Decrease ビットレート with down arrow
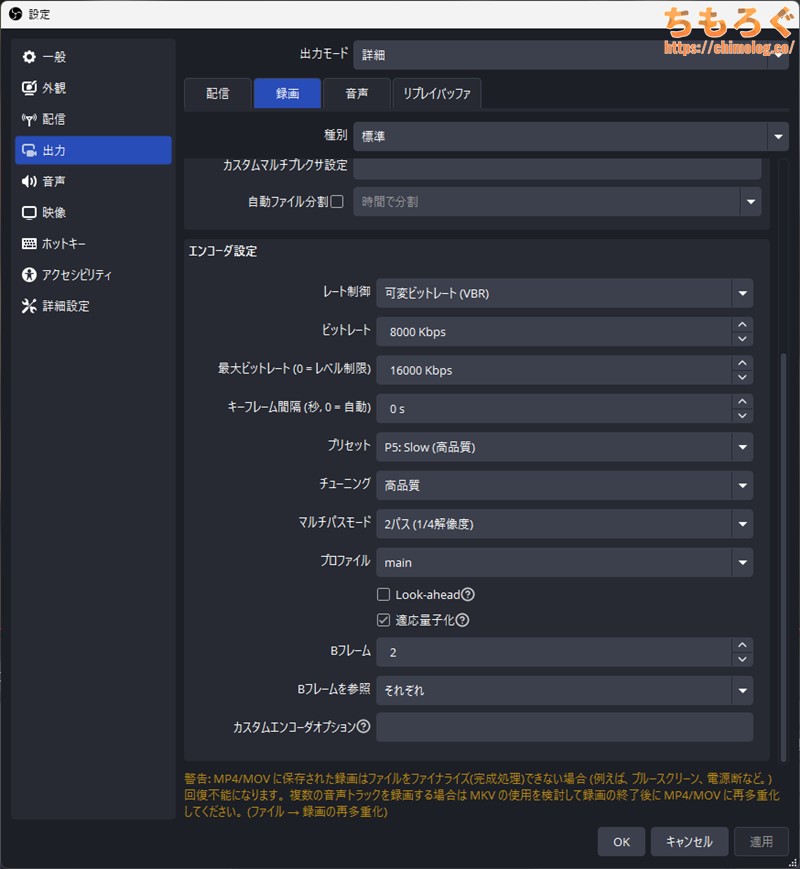800x869 pixels. [x=742, y=339]
